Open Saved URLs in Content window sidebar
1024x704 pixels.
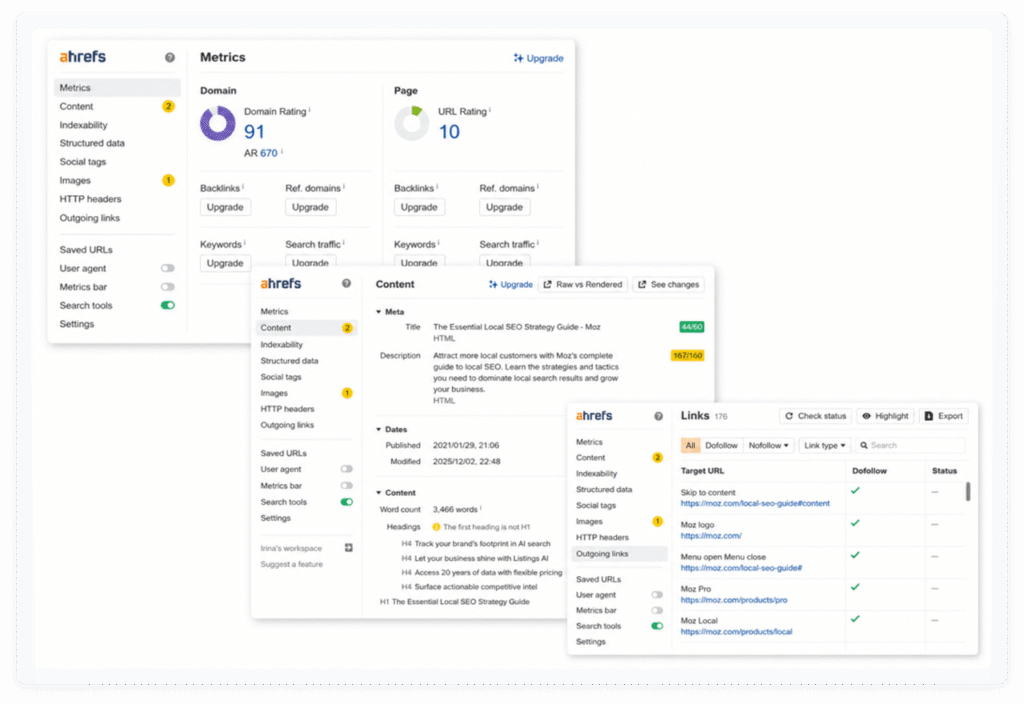283,453
